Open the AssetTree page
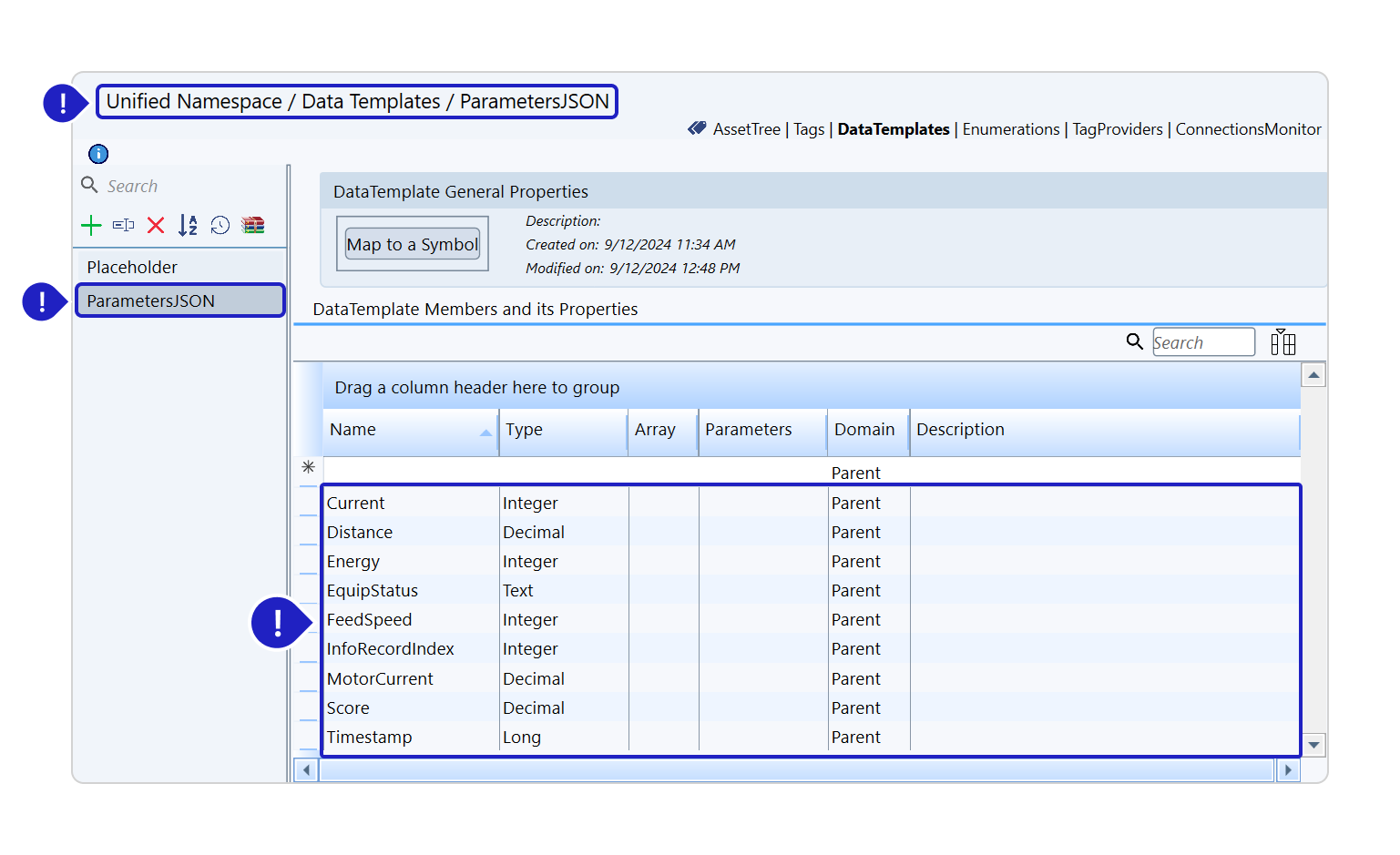Image resolution: width=1400 pixels, height=855 pixels. pos(747,129)
